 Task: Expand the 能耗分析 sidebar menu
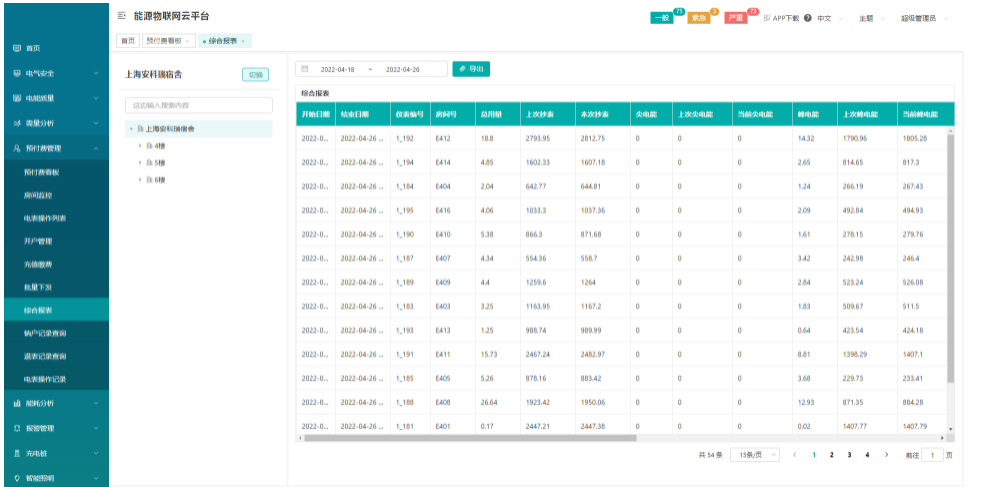coord(56,403)
